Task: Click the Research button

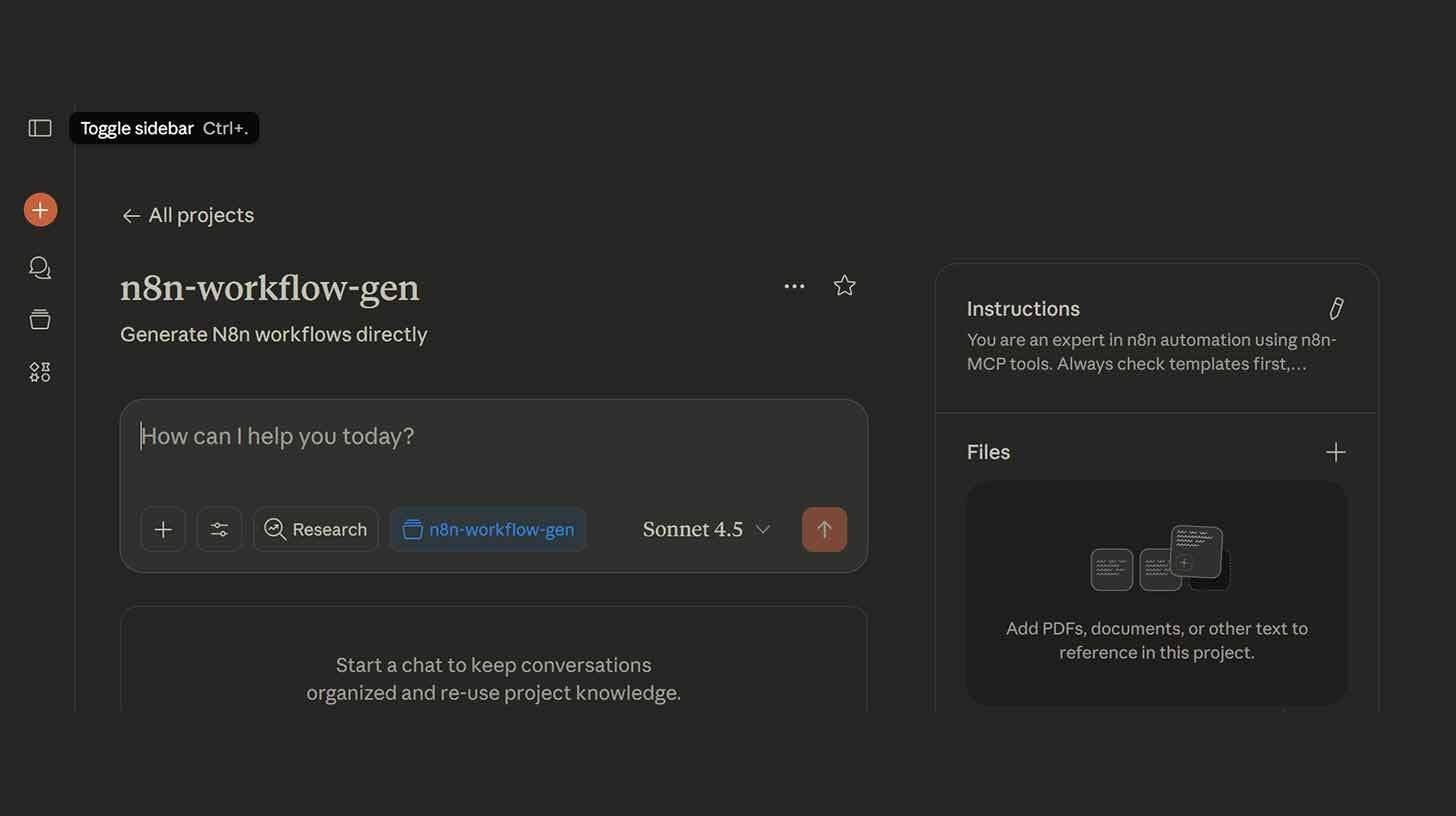Action: point(315,529)
